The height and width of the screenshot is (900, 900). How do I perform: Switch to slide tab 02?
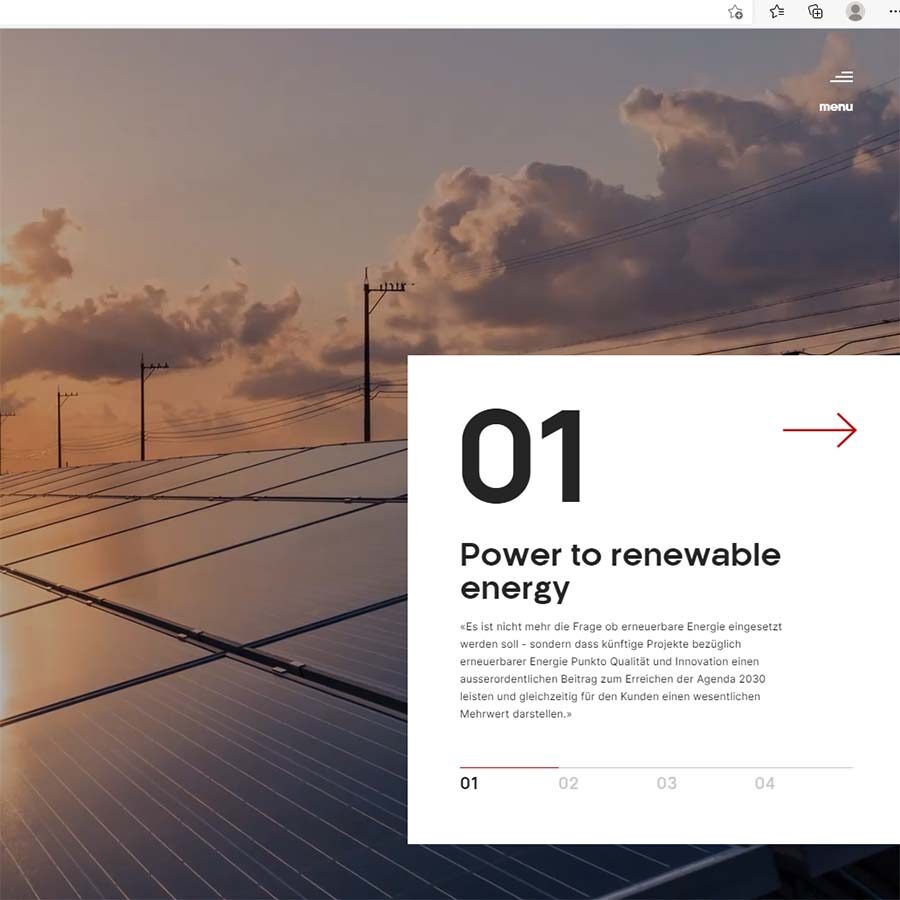[x=568, y=783]
